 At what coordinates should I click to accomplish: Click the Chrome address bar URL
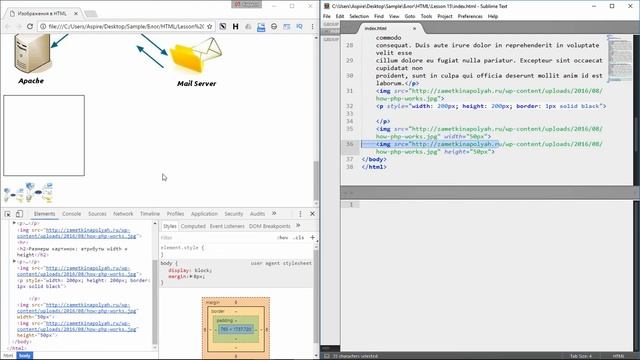coord(126,26)
